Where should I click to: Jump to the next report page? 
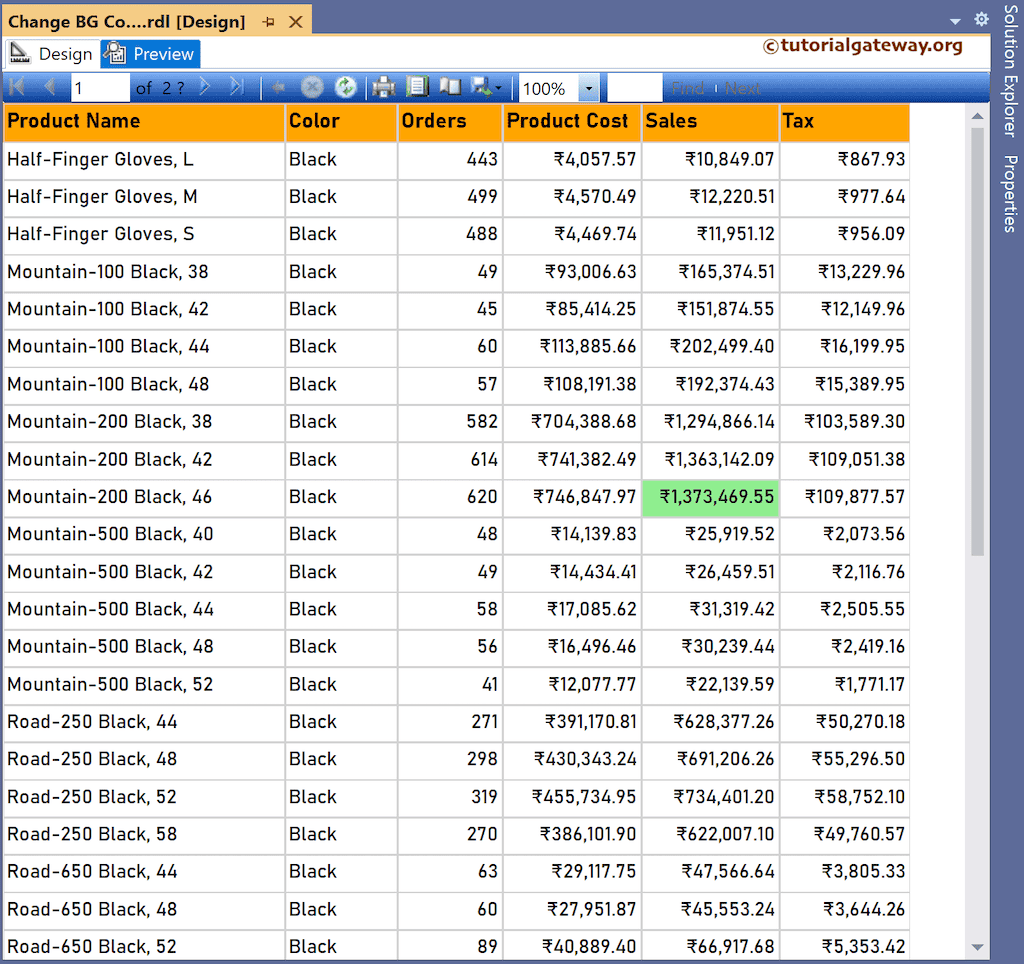coord(205,87)
